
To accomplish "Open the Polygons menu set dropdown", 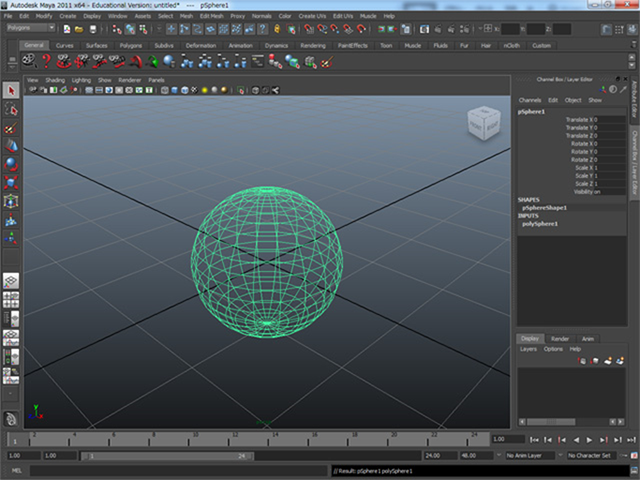I will pyautogui.click(x=31, y=28).
